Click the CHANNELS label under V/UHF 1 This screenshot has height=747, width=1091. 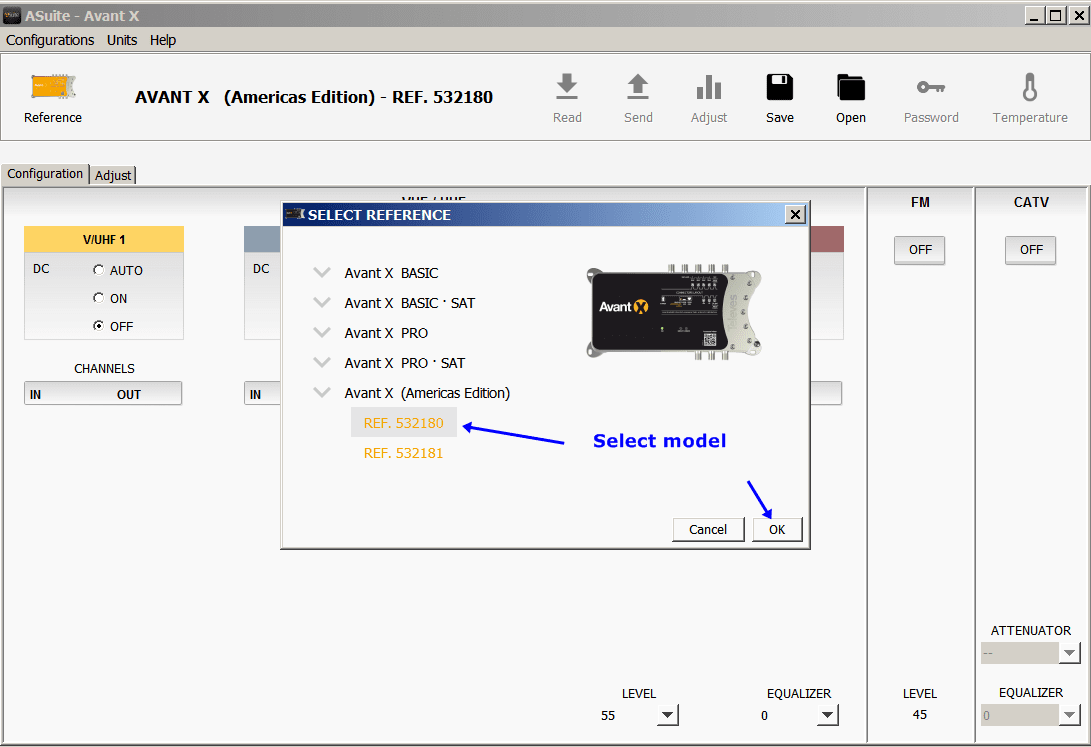click(x=104, y=369)
